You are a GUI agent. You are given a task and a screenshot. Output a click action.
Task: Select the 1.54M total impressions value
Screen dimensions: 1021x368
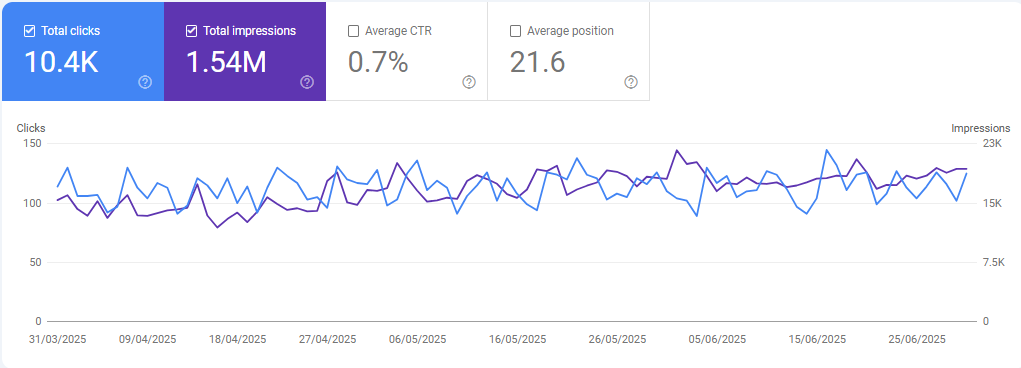tap(226, 62)
